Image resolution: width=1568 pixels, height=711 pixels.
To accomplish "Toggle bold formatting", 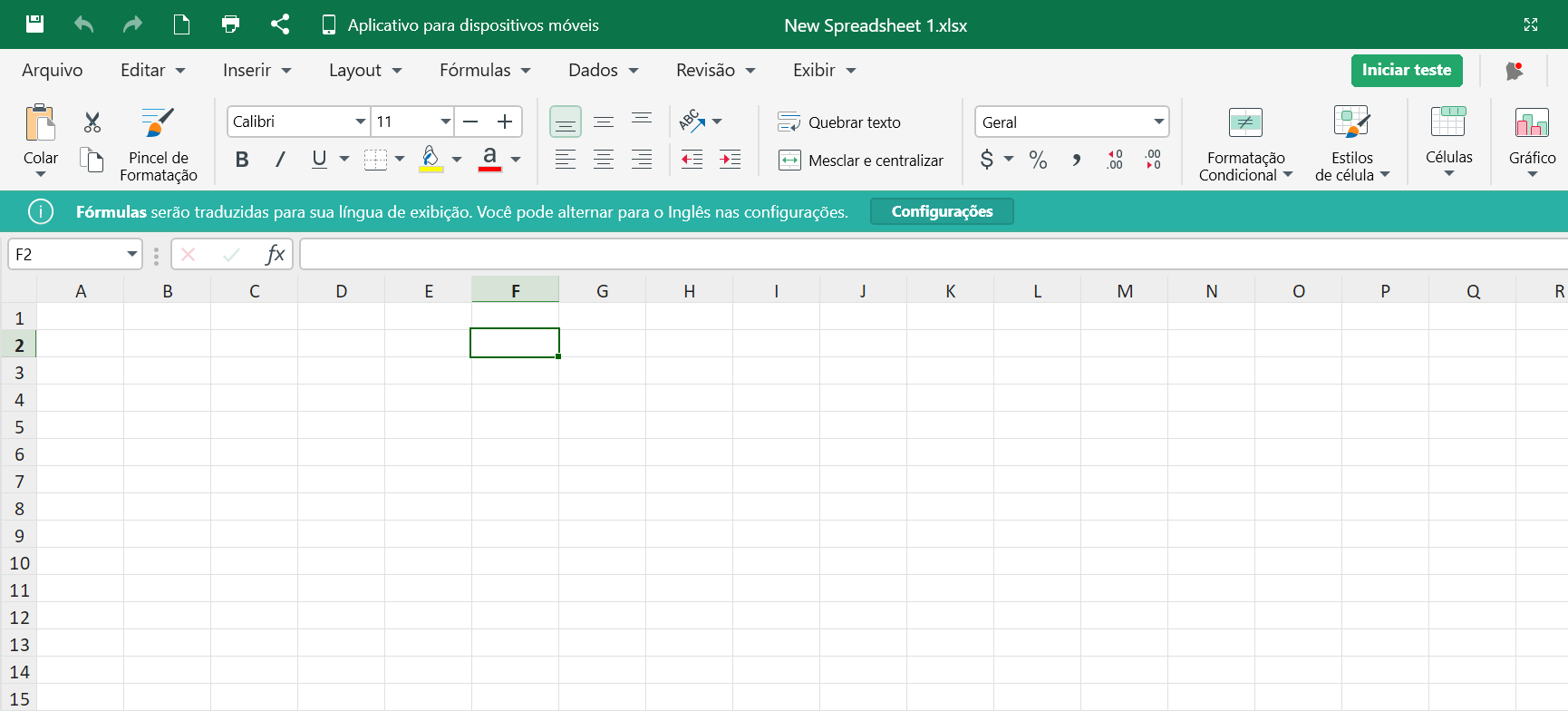I will pos(242,160).
